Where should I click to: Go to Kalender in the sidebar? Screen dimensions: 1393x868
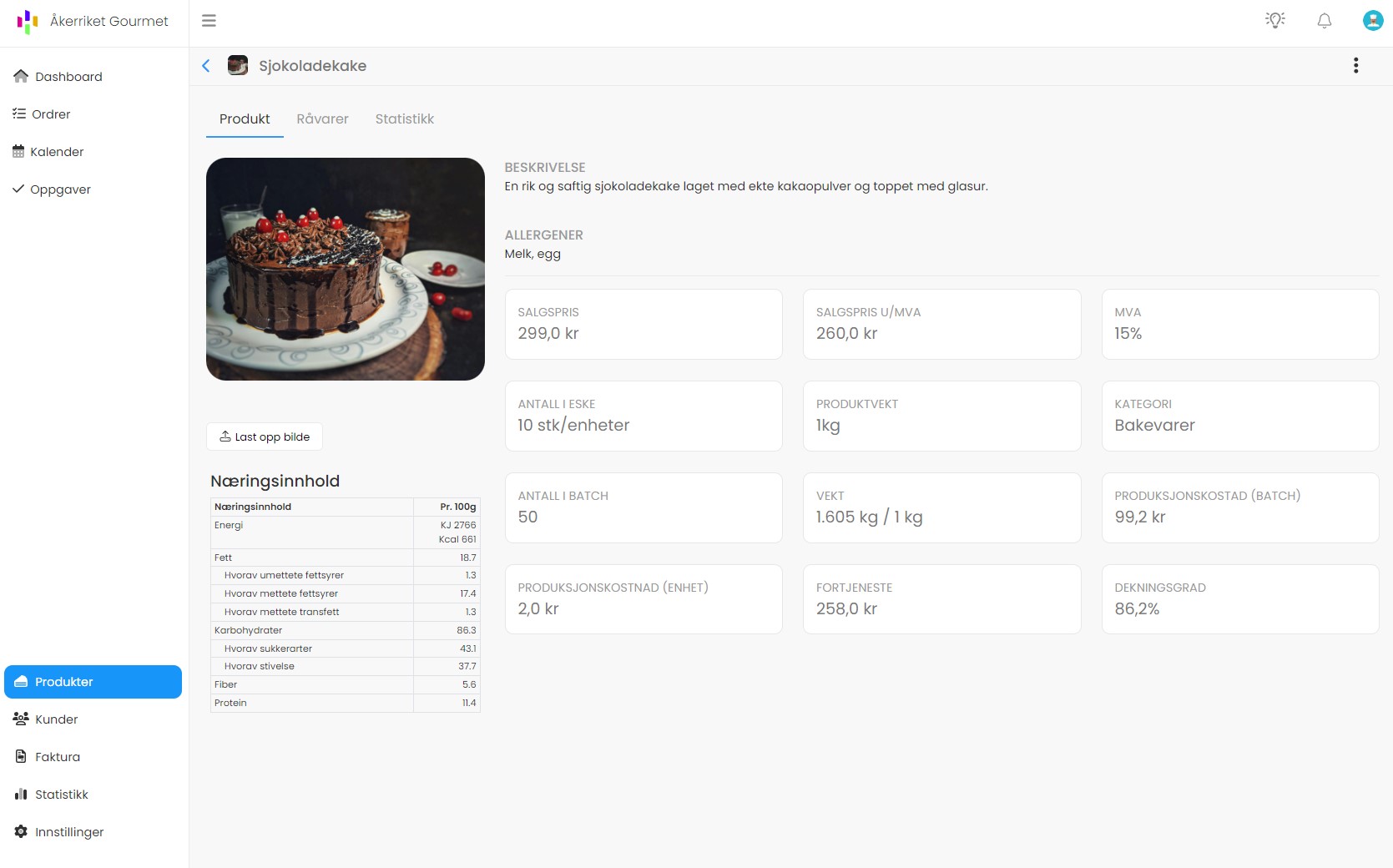(x=57, y=152)
